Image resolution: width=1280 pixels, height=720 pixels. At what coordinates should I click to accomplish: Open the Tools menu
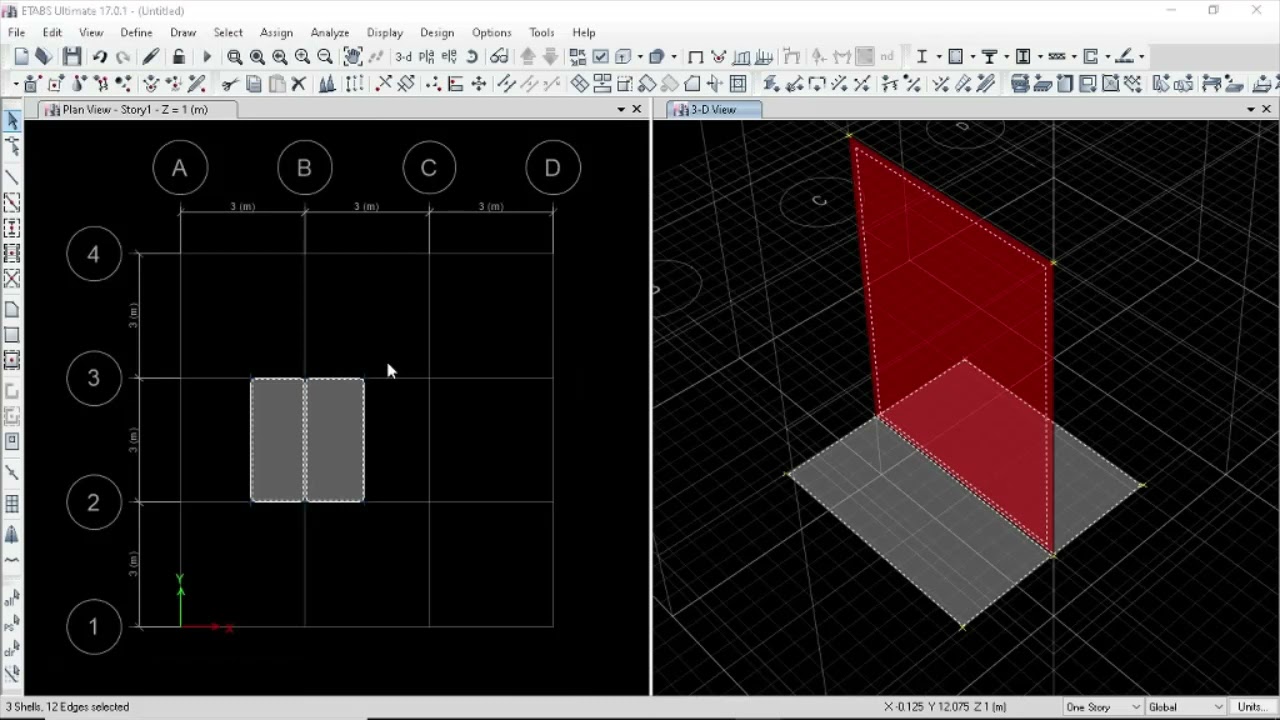click(541, 32)
